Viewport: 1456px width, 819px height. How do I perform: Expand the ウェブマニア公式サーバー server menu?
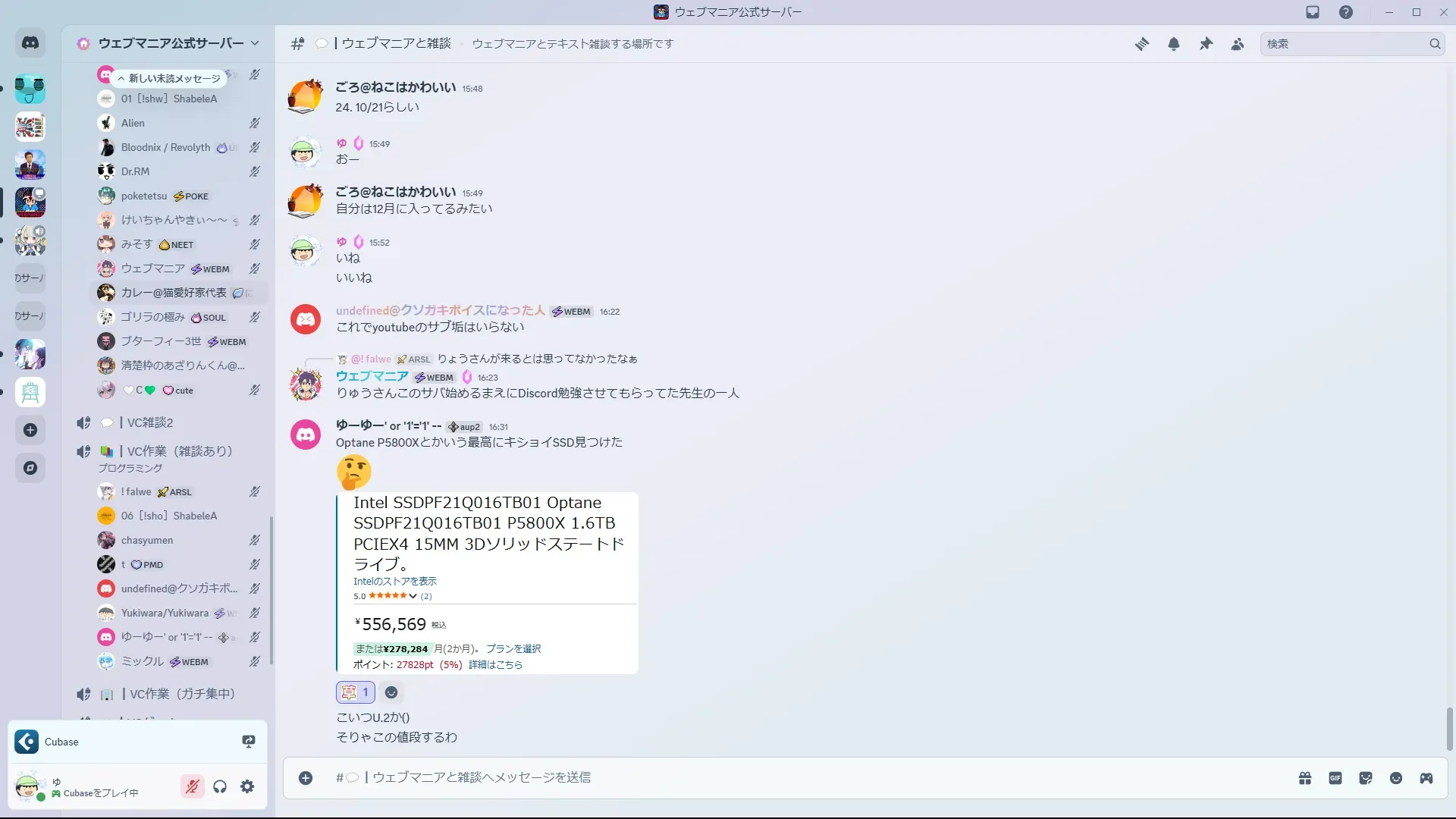coord(171,43)
